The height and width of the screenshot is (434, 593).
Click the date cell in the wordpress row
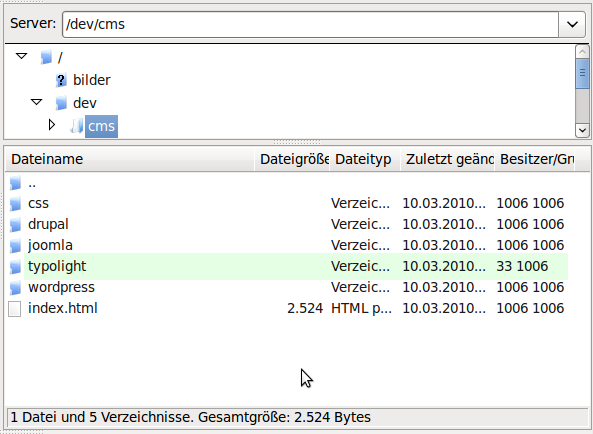[444, 288]
